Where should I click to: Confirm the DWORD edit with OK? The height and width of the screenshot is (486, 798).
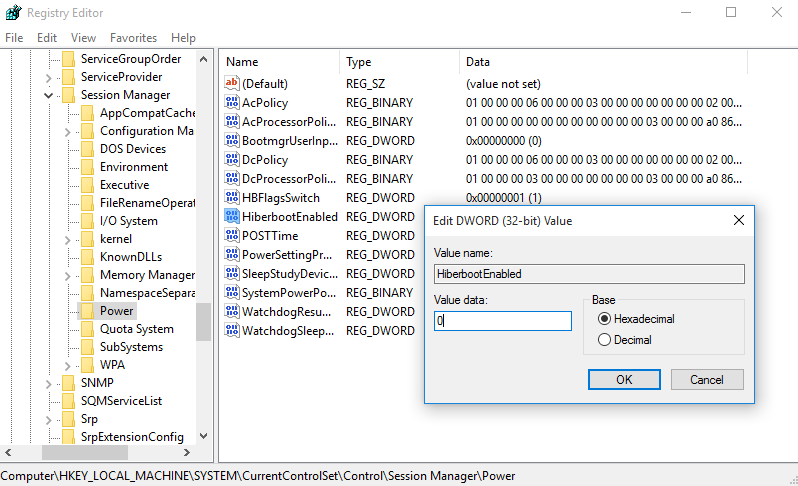pyautogui.click(x=624, y=380)
